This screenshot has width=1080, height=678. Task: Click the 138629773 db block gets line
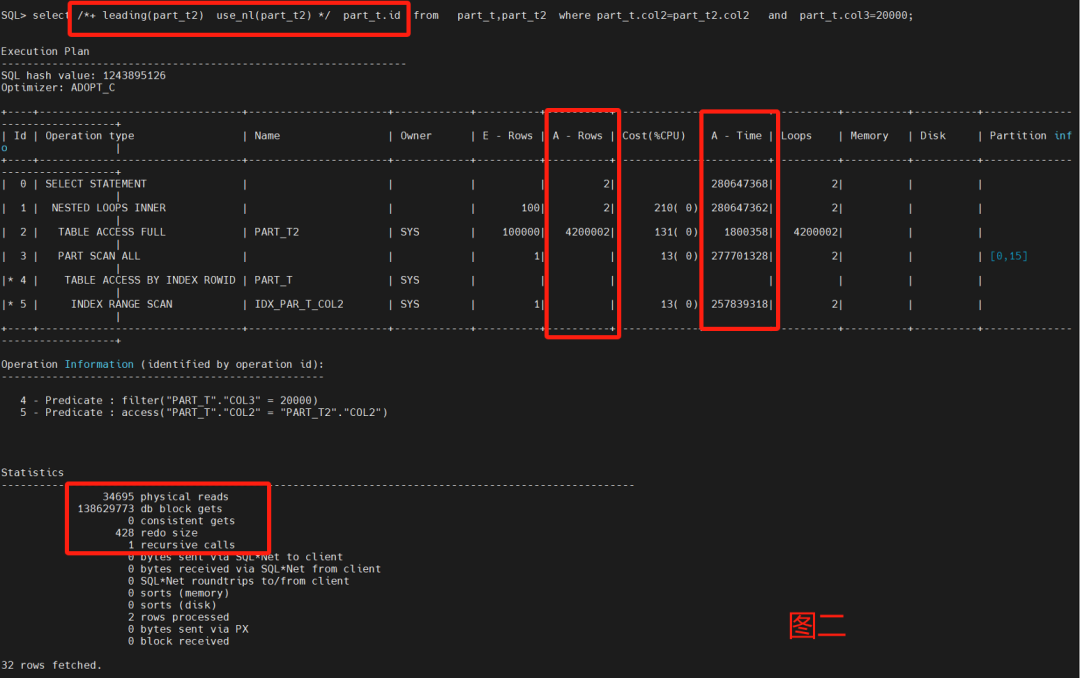[149, 508]
